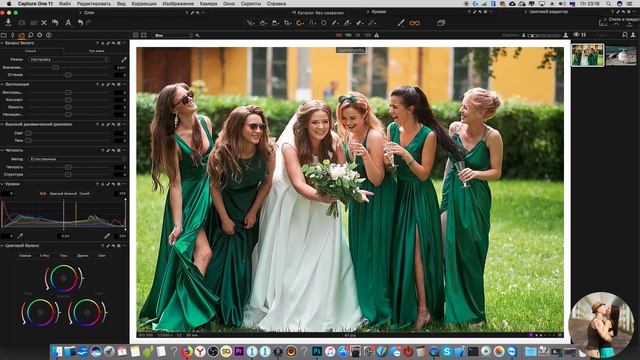Open the Metadata info tool tab icon

tap(49, 35)
